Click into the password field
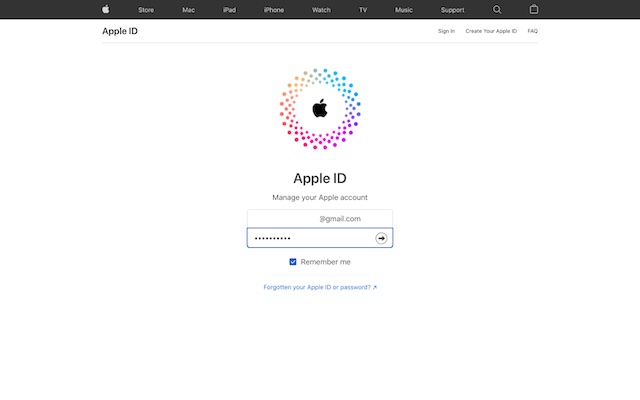640x400 pixels. 310,238
